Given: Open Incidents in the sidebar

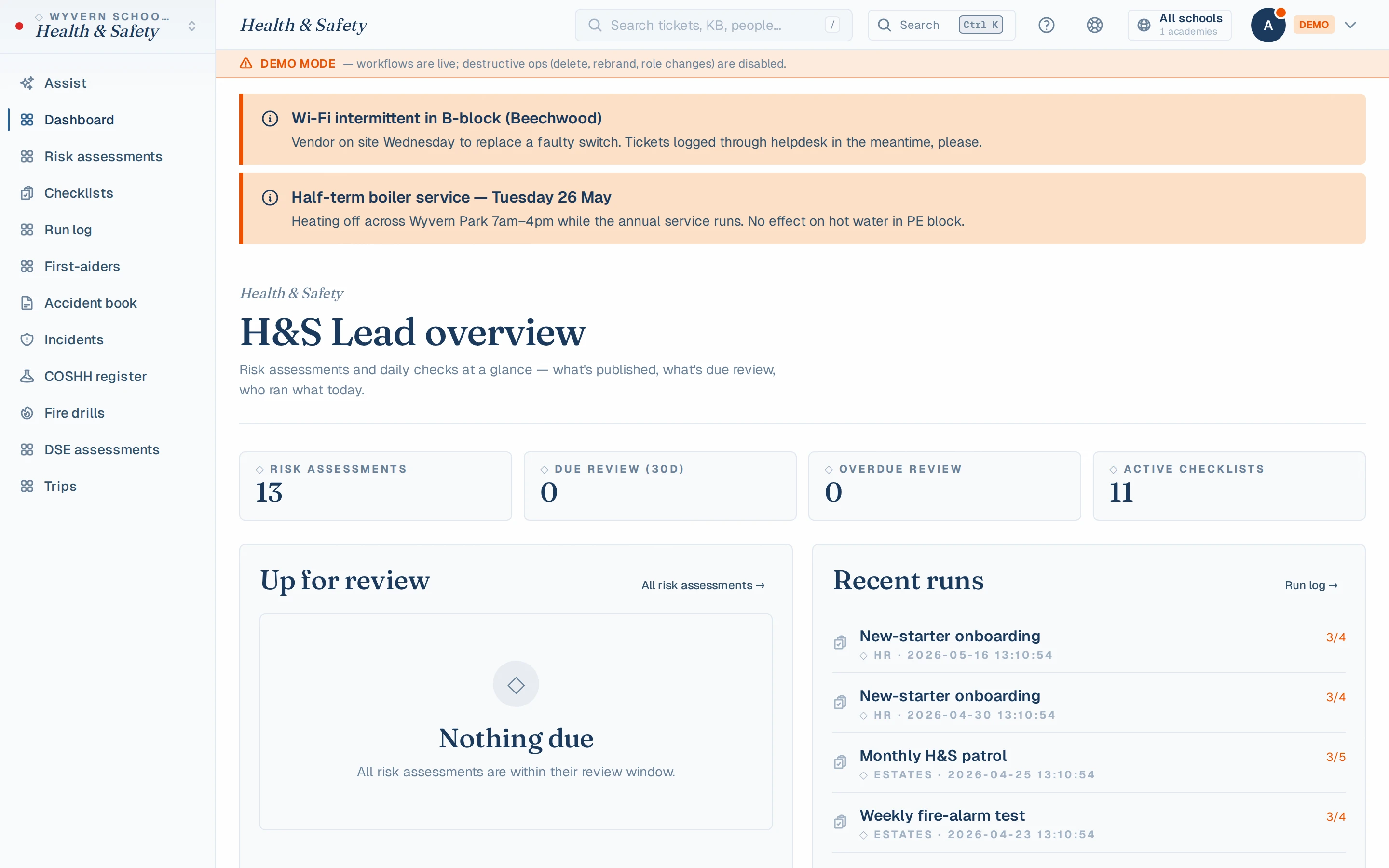Looking at the screenshot, I should [108, 340].
